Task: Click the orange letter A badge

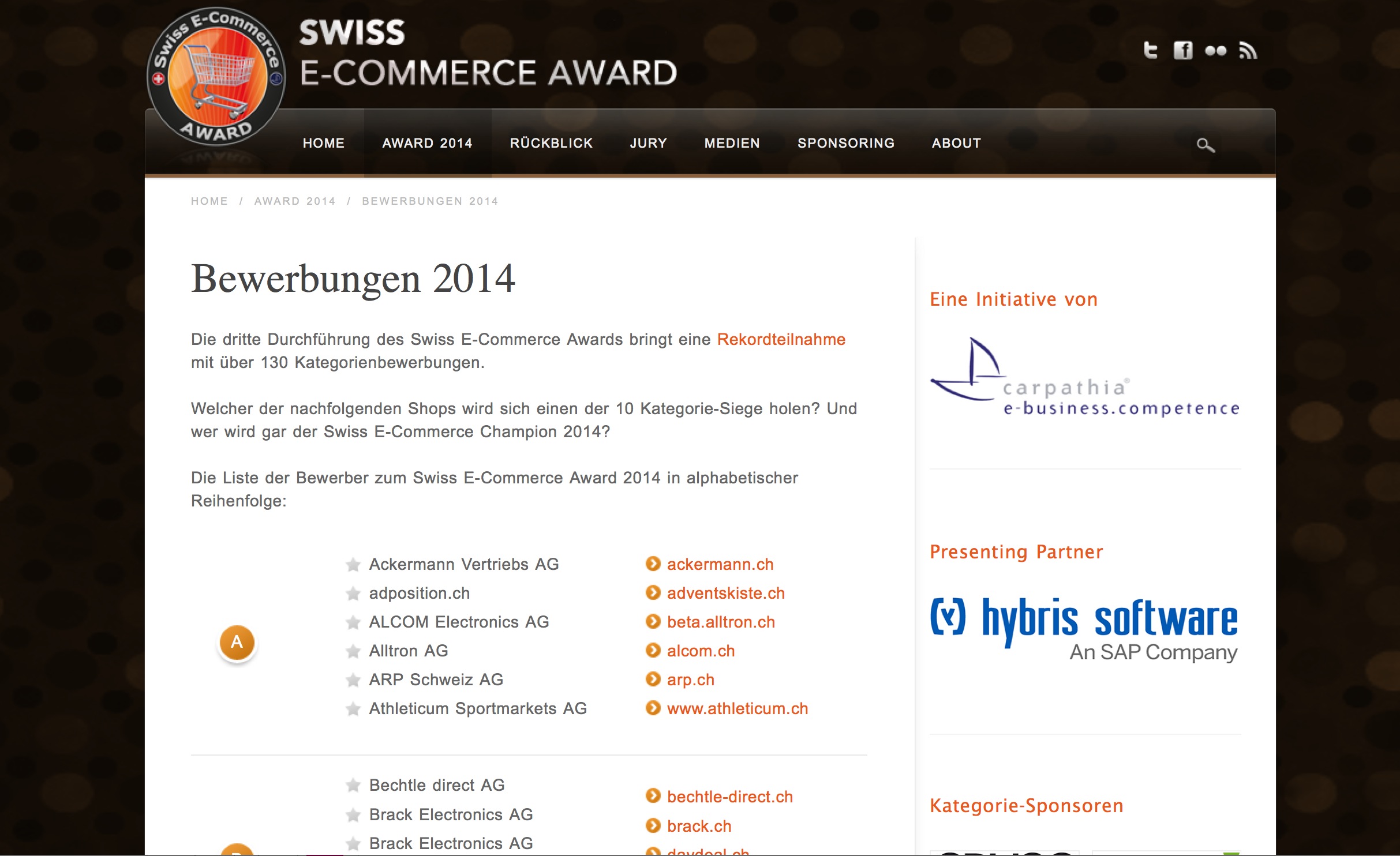Action: point(237,642)
